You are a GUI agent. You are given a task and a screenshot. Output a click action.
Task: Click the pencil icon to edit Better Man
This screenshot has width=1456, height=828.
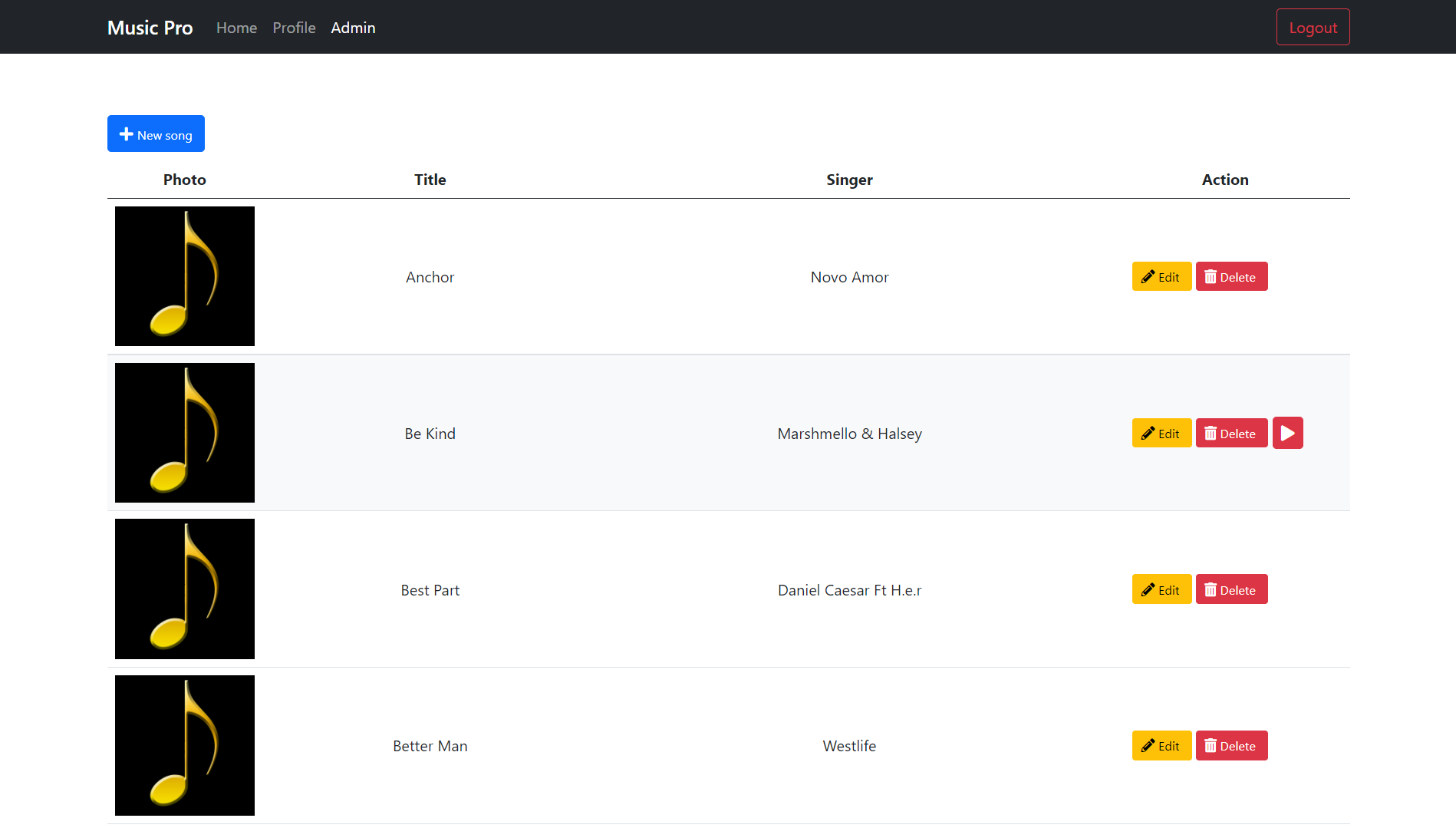(x=1148, y=745)
